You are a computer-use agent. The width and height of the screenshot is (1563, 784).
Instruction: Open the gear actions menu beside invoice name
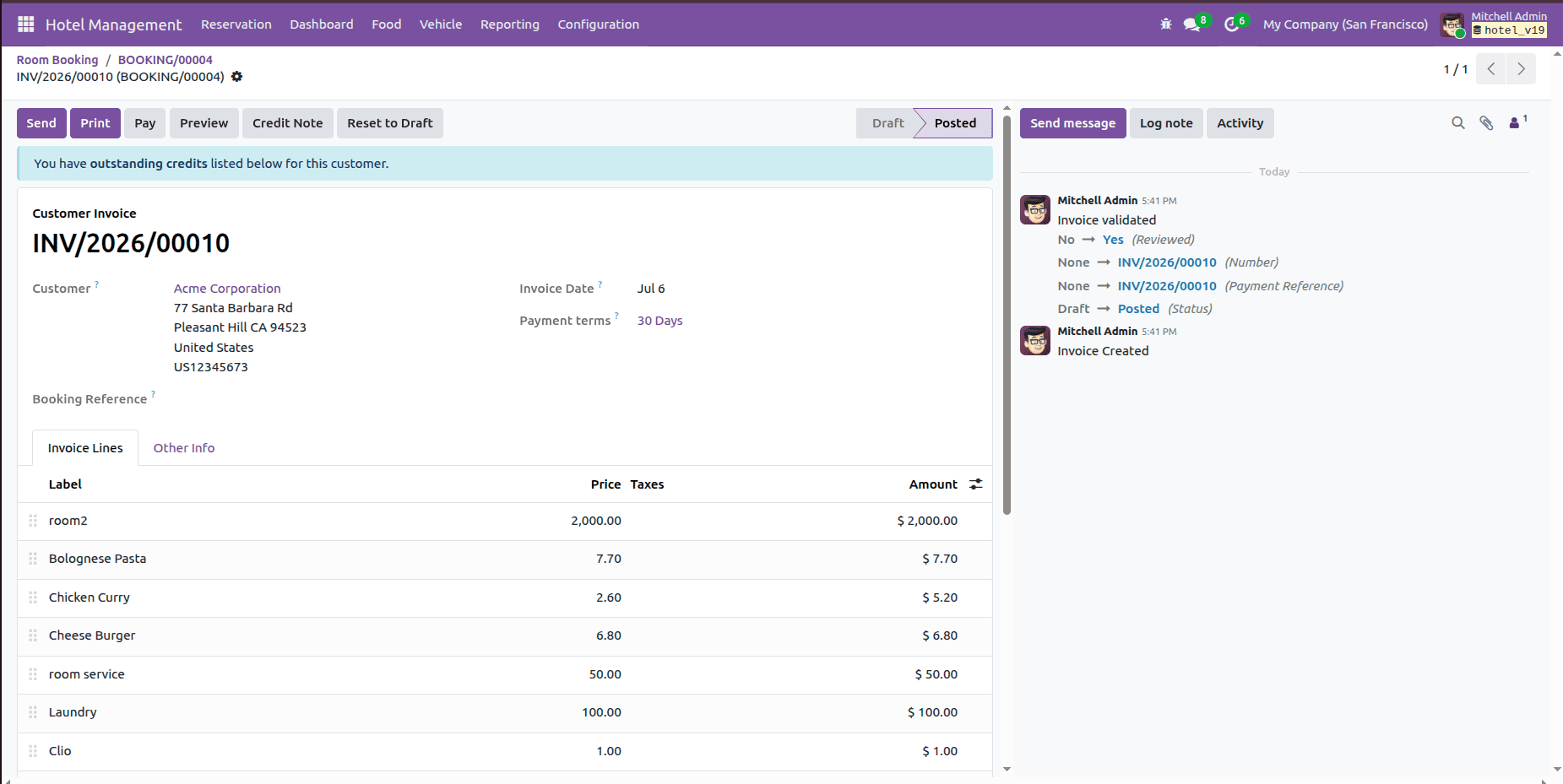(x=236, y=77)
